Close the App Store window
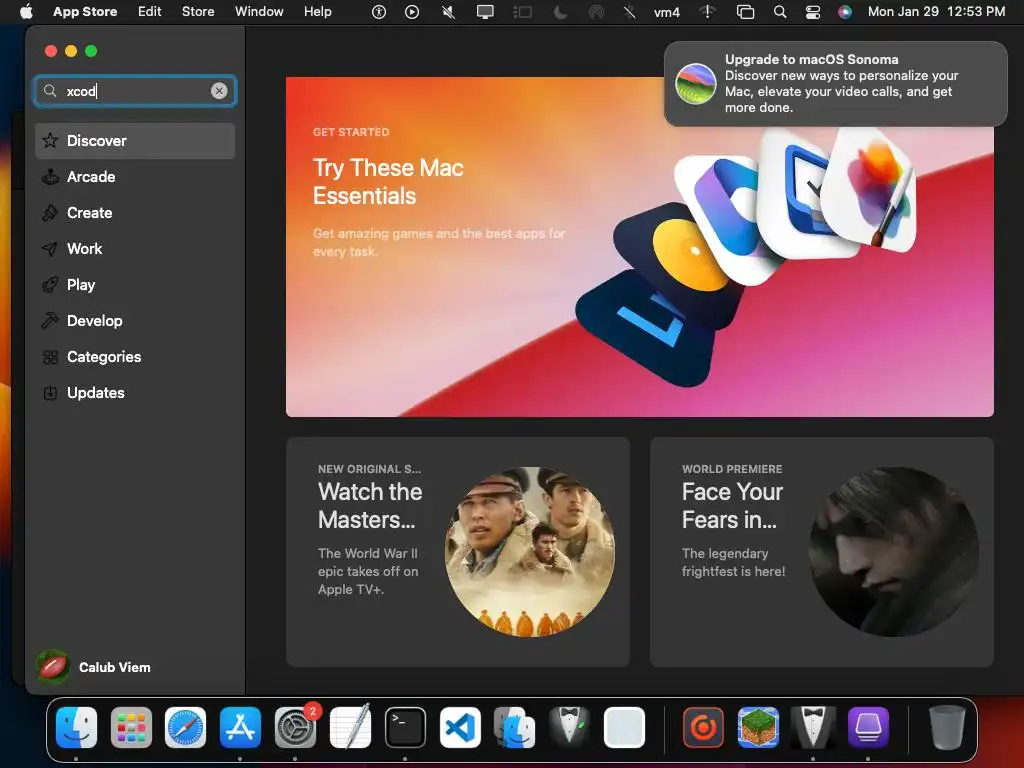The width and height of the screenshot is (1024, 768). (51, 51)
